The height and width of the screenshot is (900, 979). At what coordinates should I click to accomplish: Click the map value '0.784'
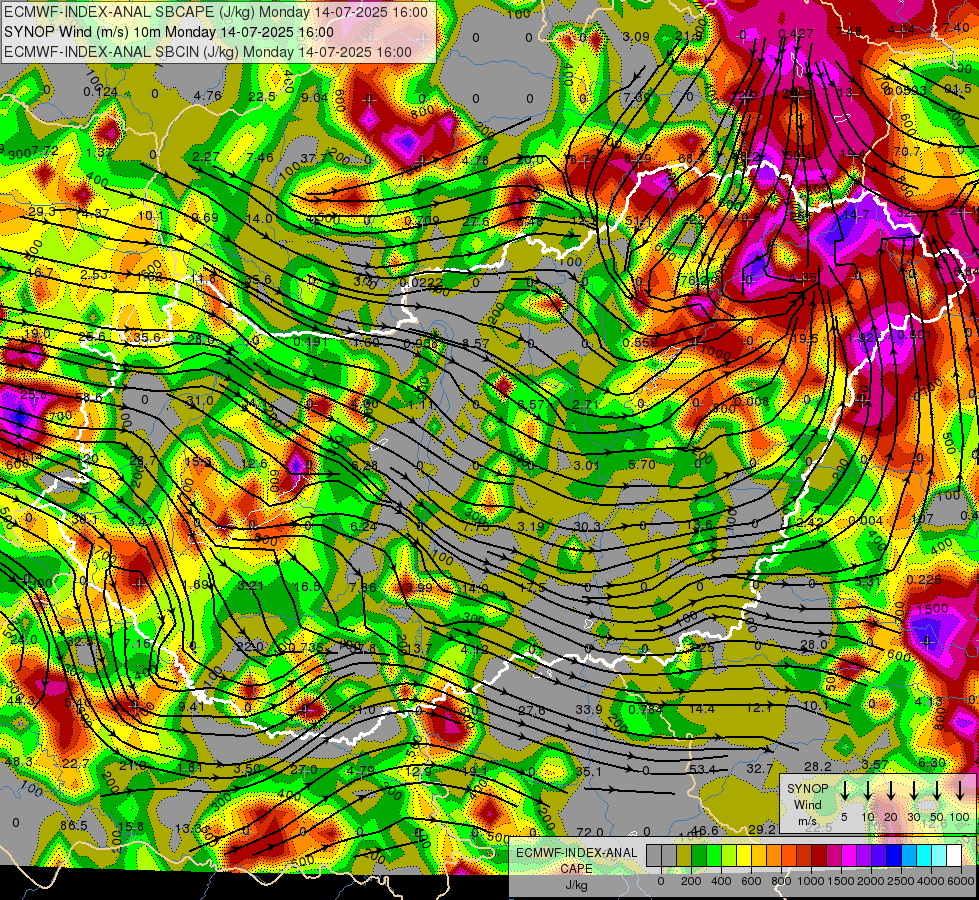coord(645,710)
